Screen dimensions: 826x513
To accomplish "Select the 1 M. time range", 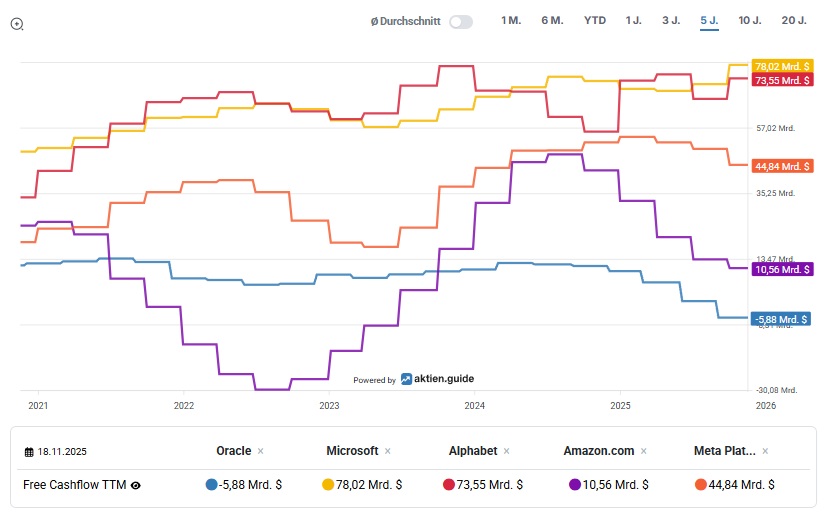I will [511, 21].
